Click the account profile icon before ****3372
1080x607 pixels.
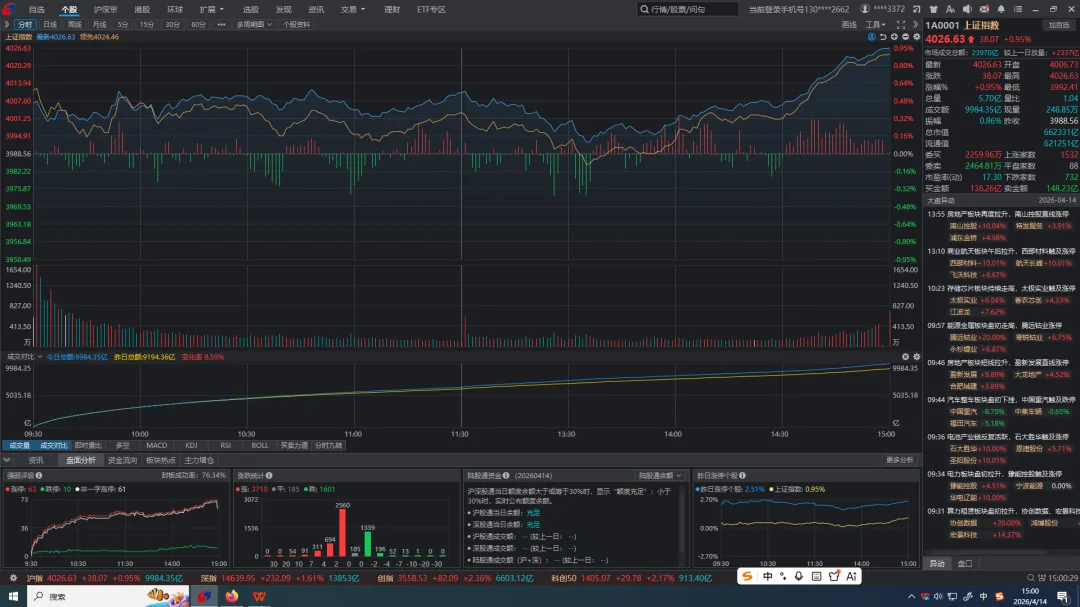pyautogui.click(x=864, y=9)
